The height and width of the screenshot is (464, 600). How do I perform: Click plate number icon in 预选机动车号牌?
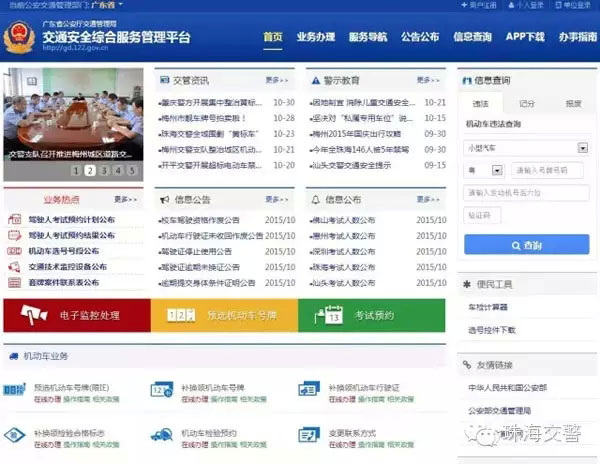pos(181,315)
